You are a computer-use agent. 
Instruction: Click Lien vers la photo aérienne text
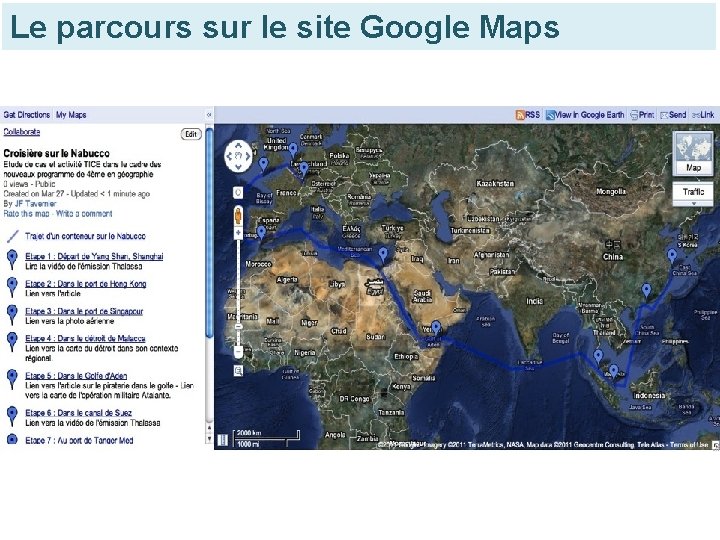click(69, 321)
